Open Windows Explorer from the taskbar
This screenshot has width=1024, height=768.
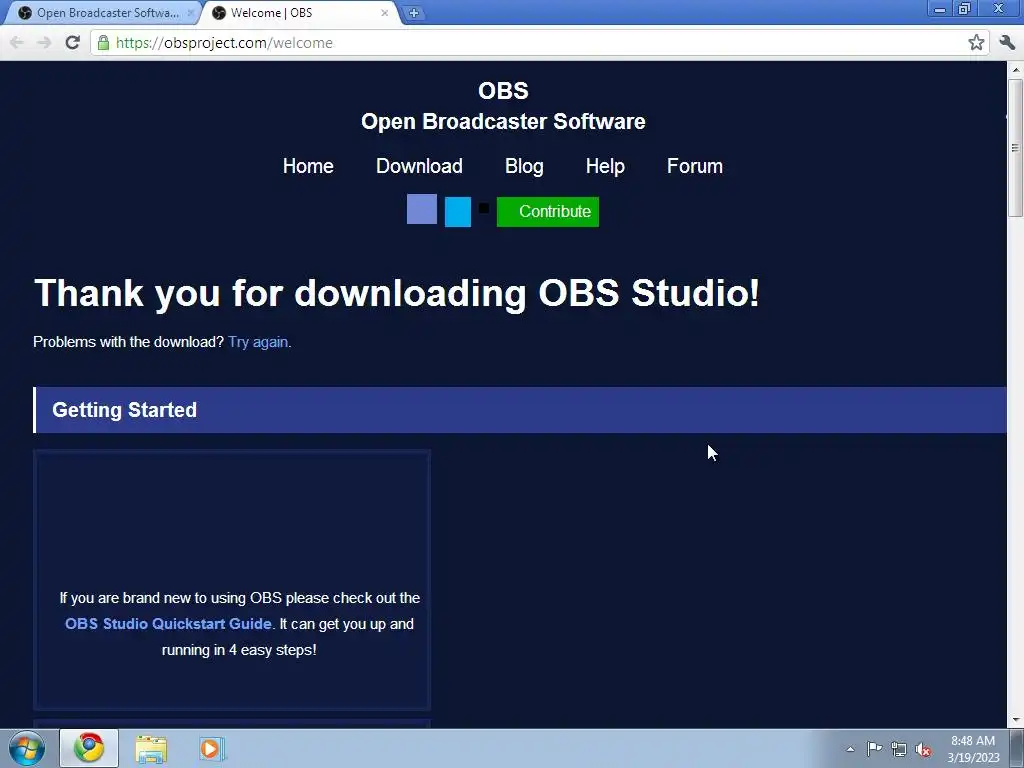[x=151, y=749]
